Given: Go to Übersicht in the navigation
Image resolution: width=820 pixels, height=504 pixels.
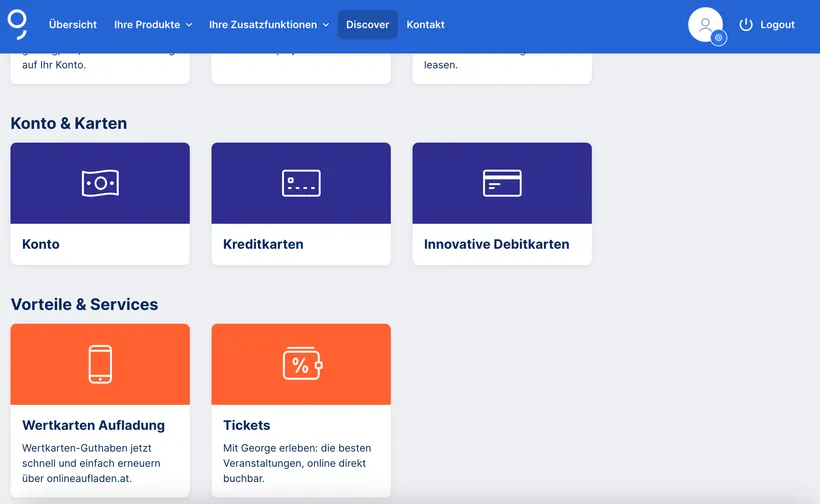Looking at the screenshot, I should pyautogui.click(x=73, y=25).
